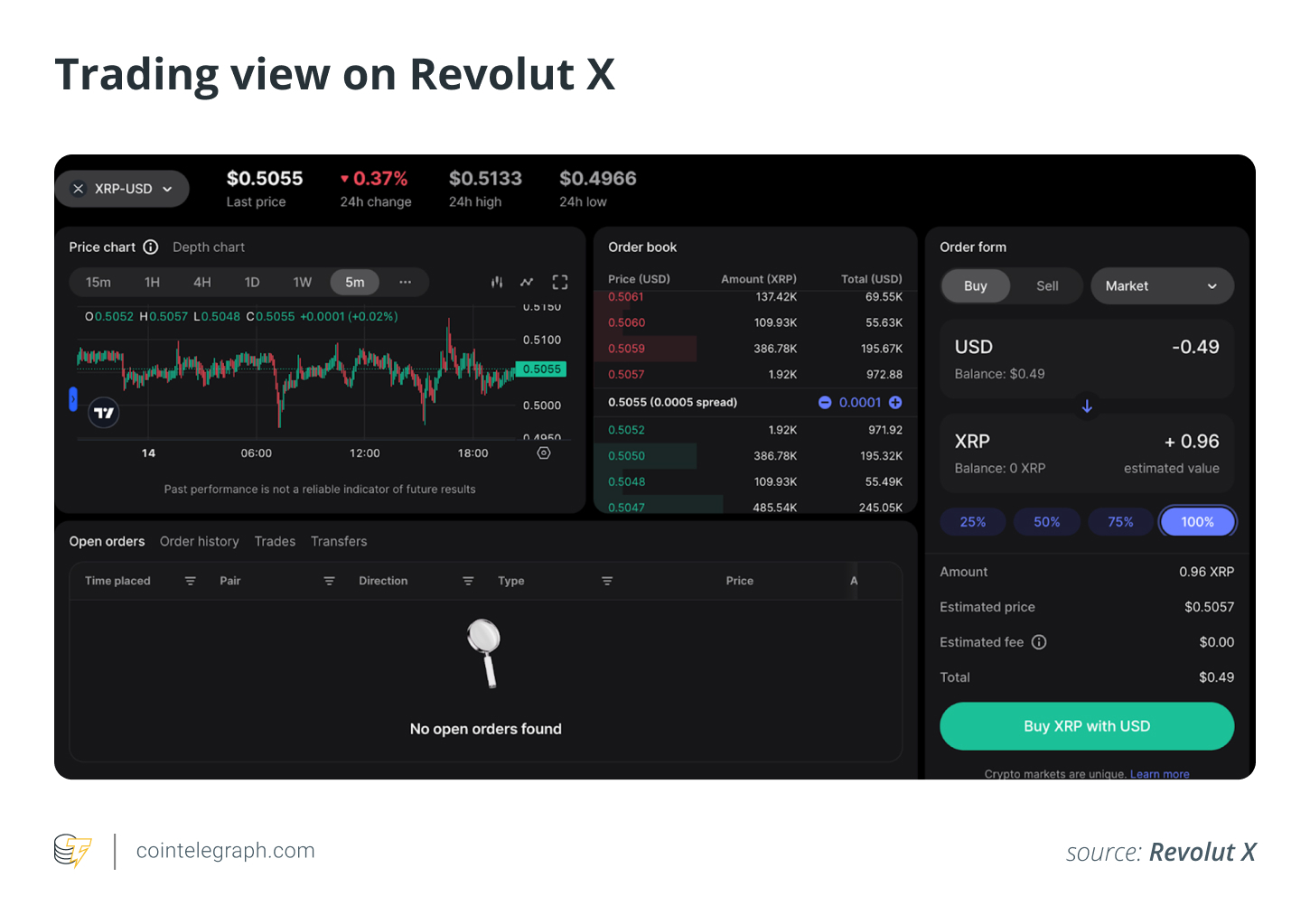This screenshot has width=1310, height=924.
Task: Click the Price column header in orders table
Action: click(739, 581)
